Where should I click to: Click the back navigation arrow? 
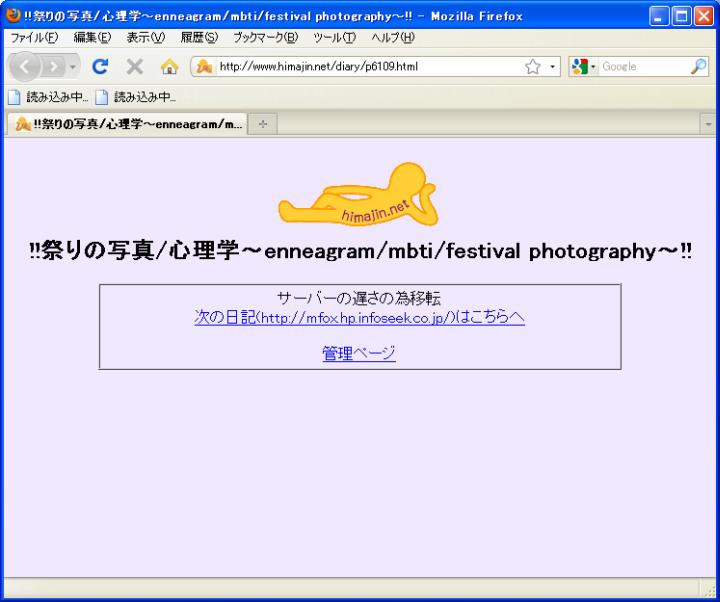click(27, 68)
